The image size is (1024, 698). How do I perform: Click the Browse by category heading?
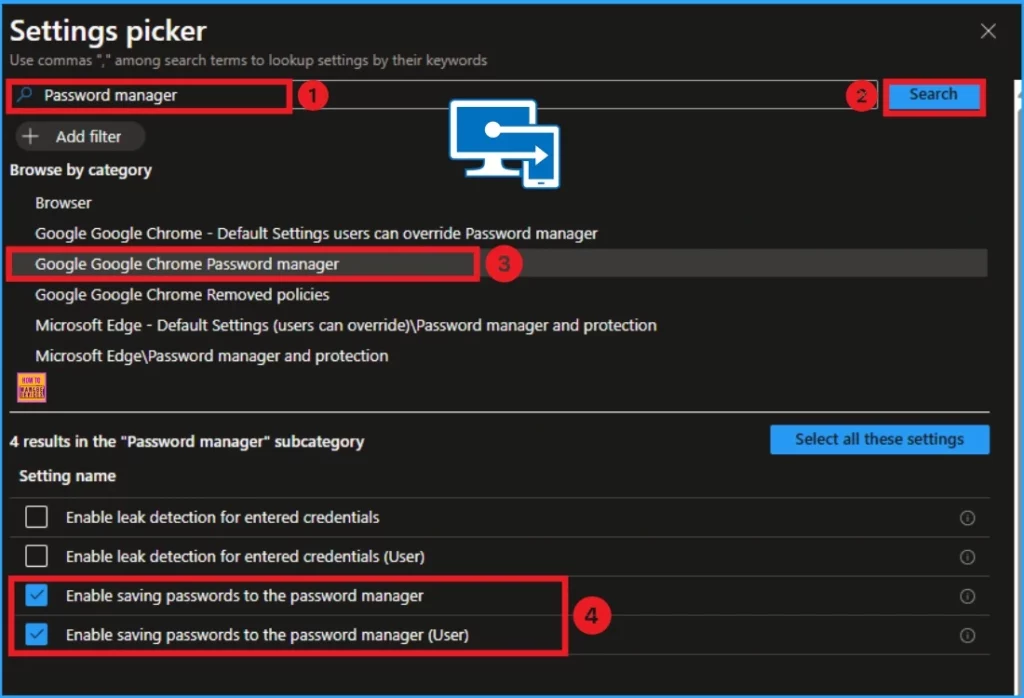tap(80, 170)
